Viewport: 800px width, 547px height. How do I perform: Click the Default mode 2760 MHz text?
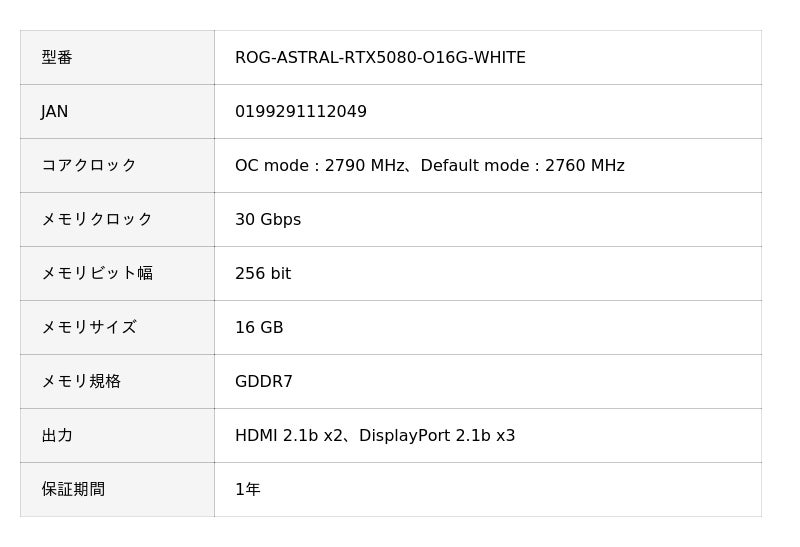pos(522,166)
